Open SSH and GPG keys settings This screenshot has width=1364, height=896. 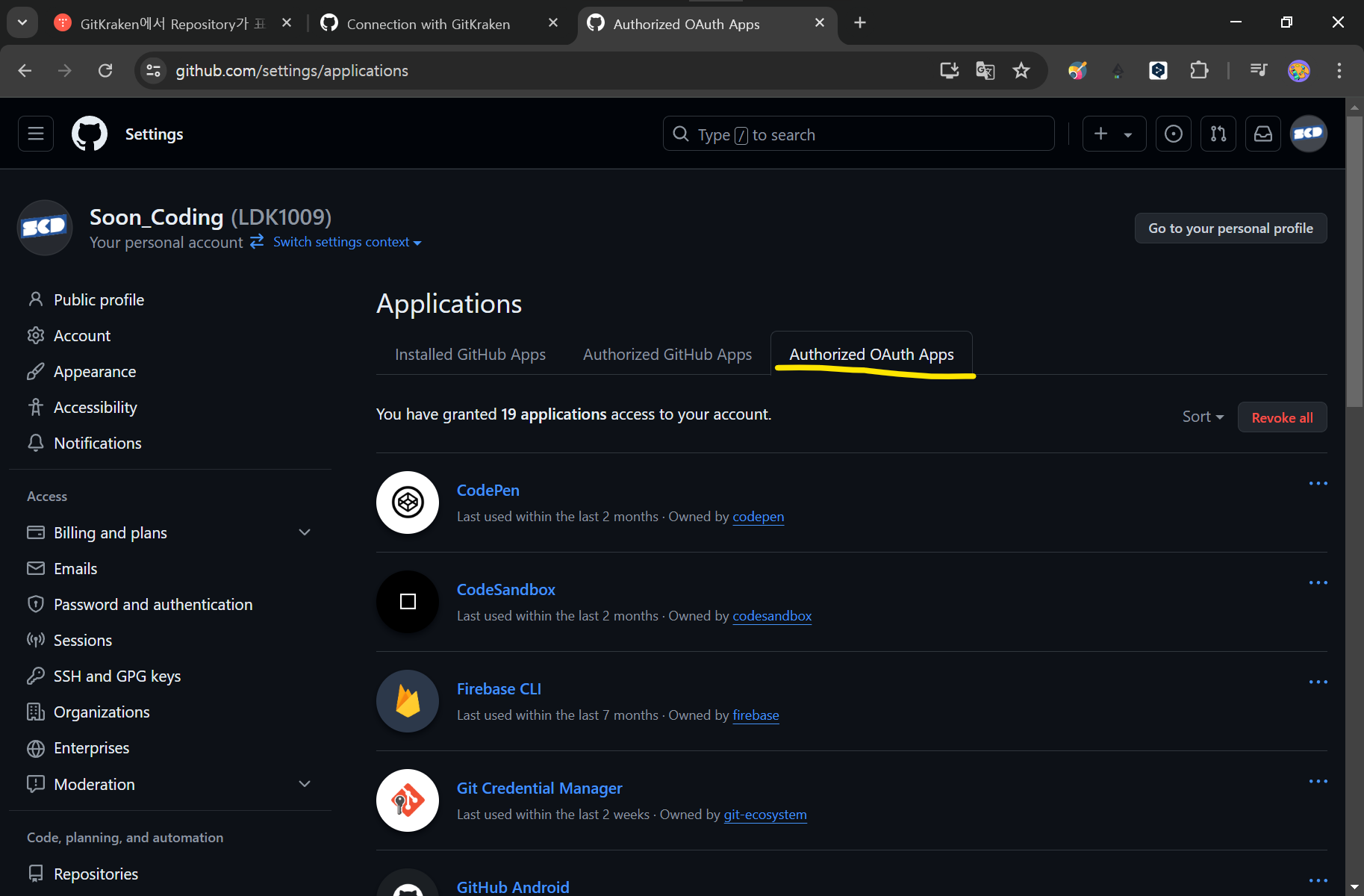[117, 676]
